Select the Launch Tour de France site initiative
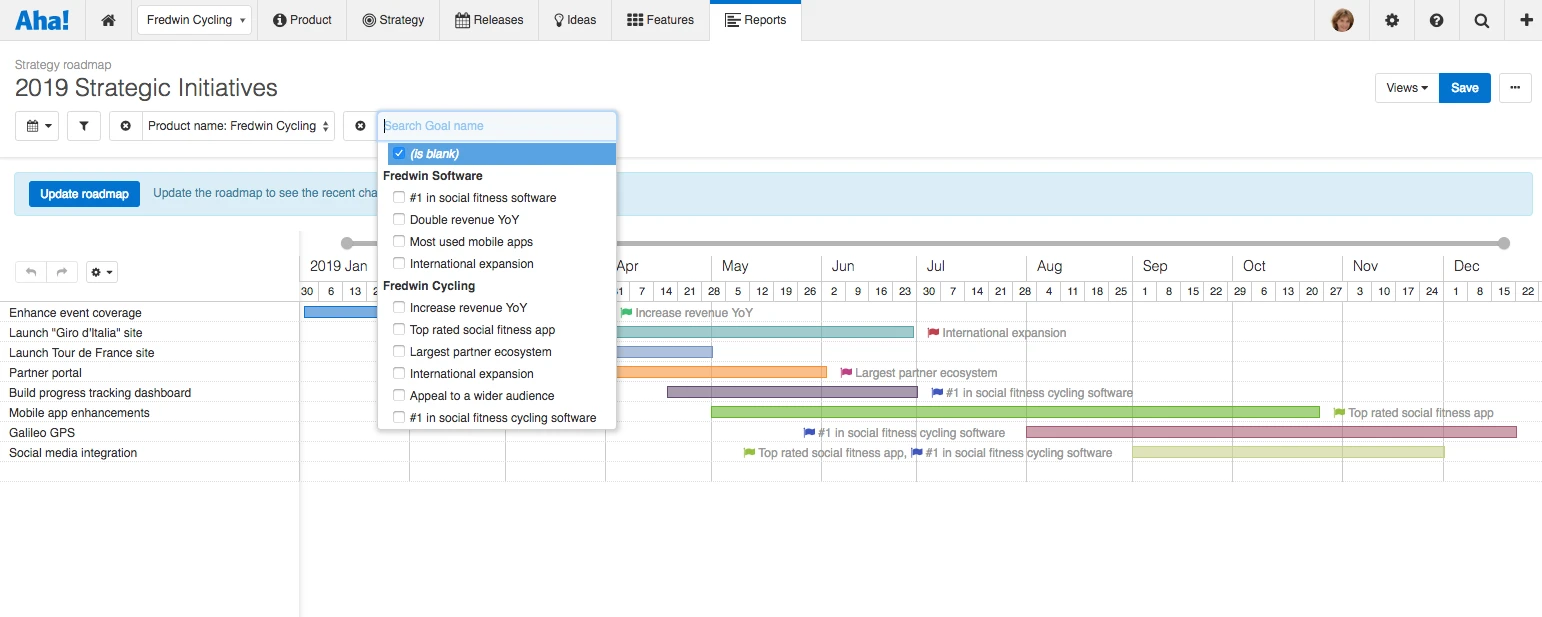 pos(82,353)
